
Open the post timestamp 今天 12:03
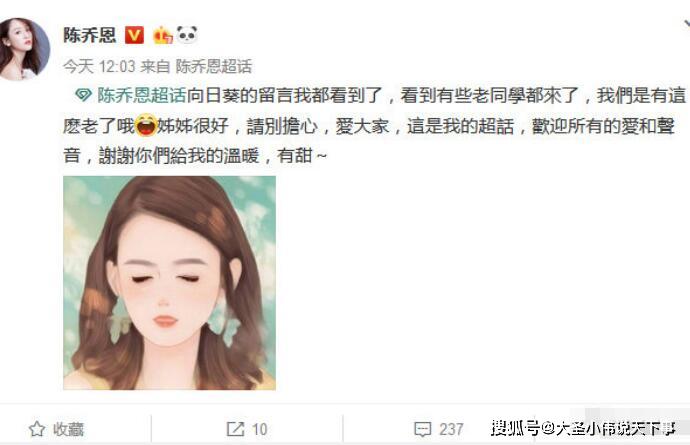coord(99,66)
